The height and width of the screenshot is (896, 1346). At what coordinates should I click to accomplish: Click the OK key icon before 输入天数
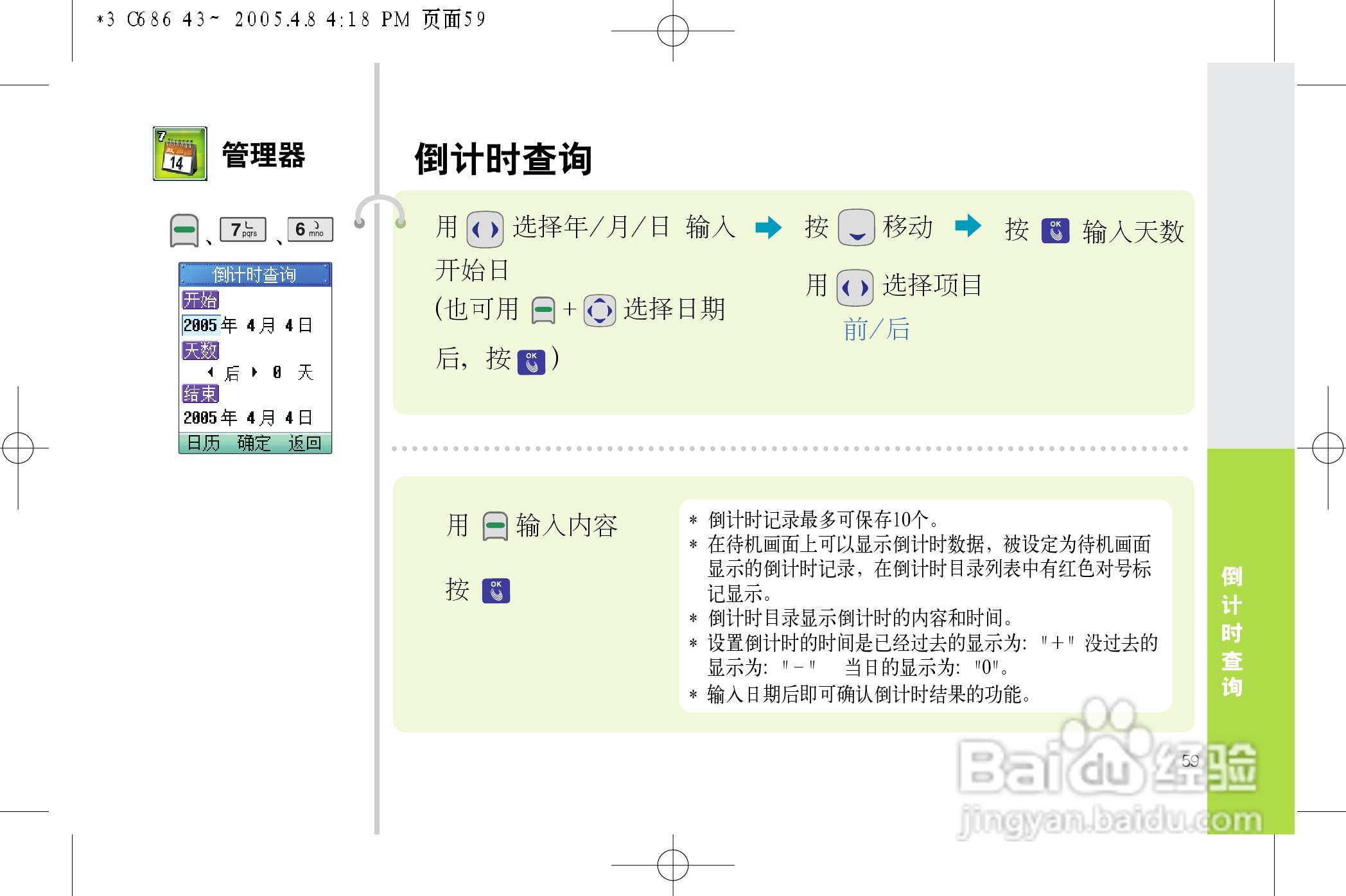coord(1055,230)
